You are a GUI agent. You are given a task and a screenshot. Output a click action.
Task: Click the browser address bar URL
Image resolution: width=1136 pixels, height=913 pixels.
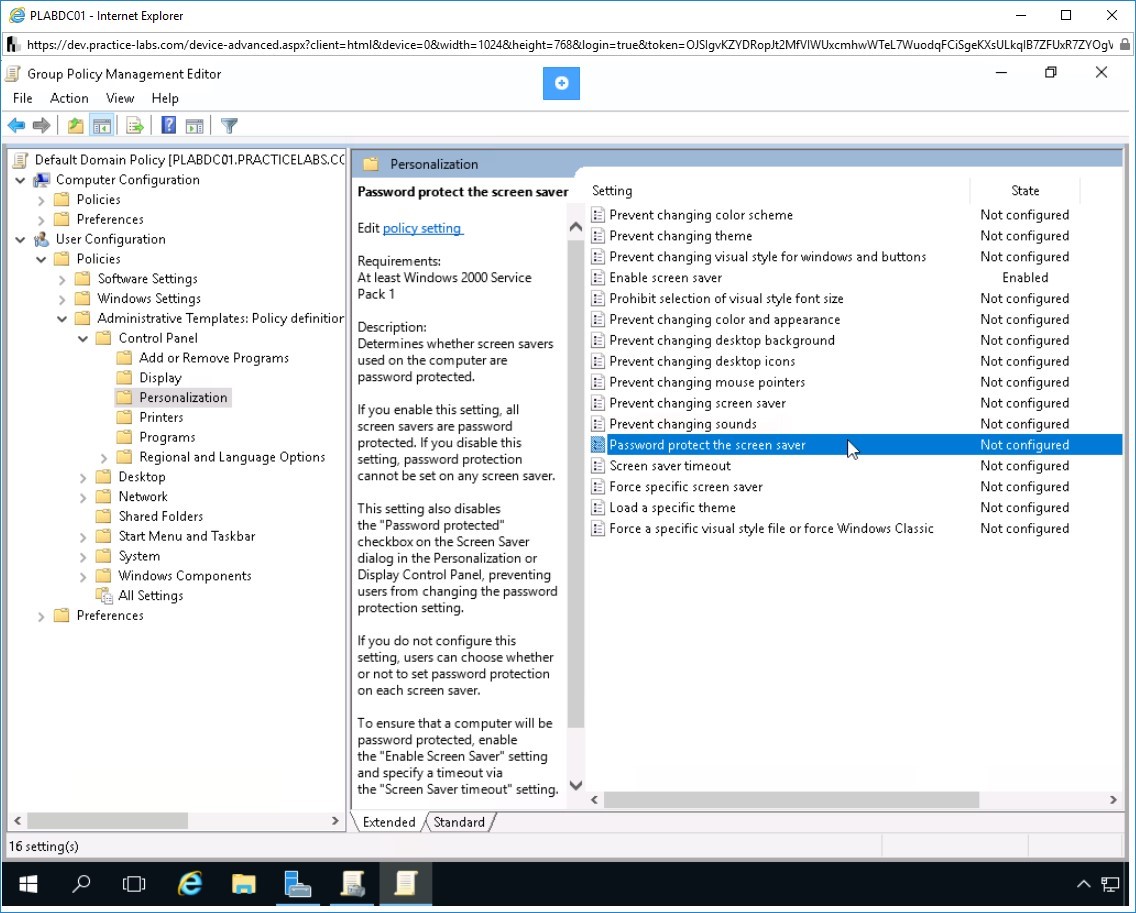tap(569, 45)
